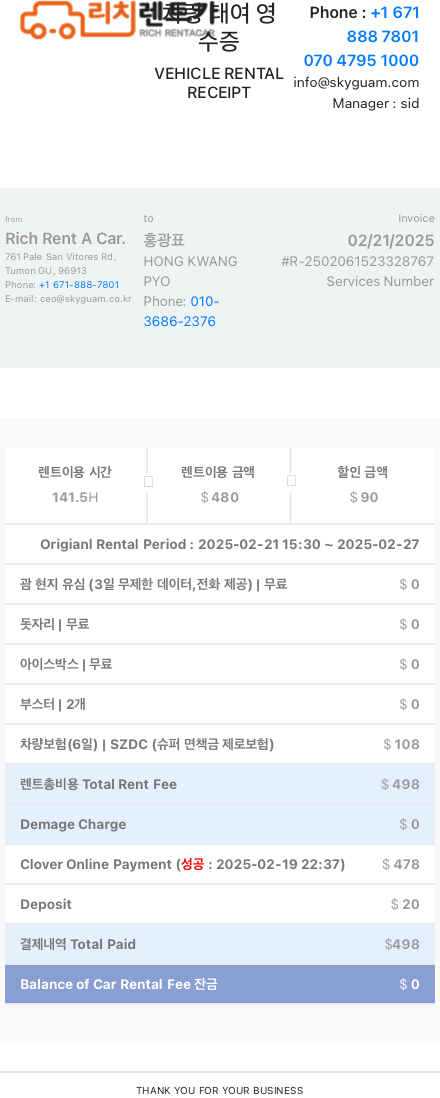Click the 할인 금액 $90 cell
The height and width of the screenshot is (1098, 440).
[x=363, y=485]
